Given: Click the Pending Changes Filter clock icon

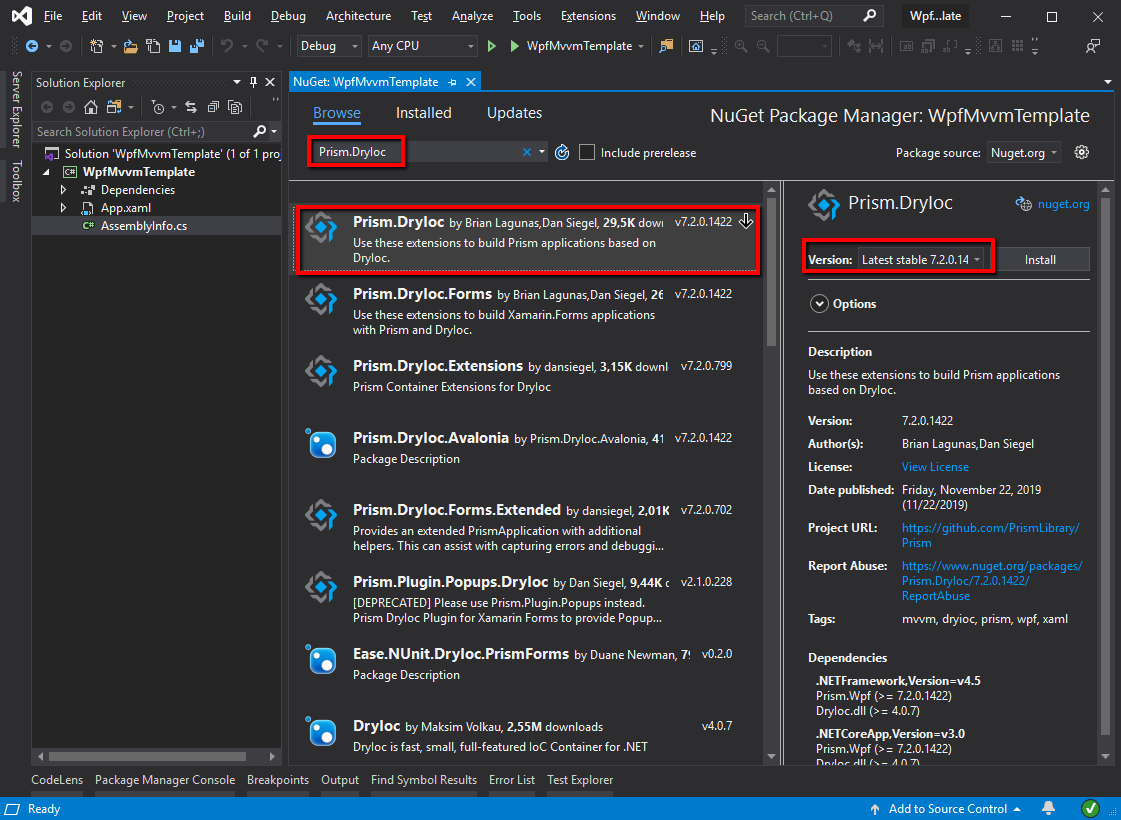Looking at the screenshot, I should (158, 107).
